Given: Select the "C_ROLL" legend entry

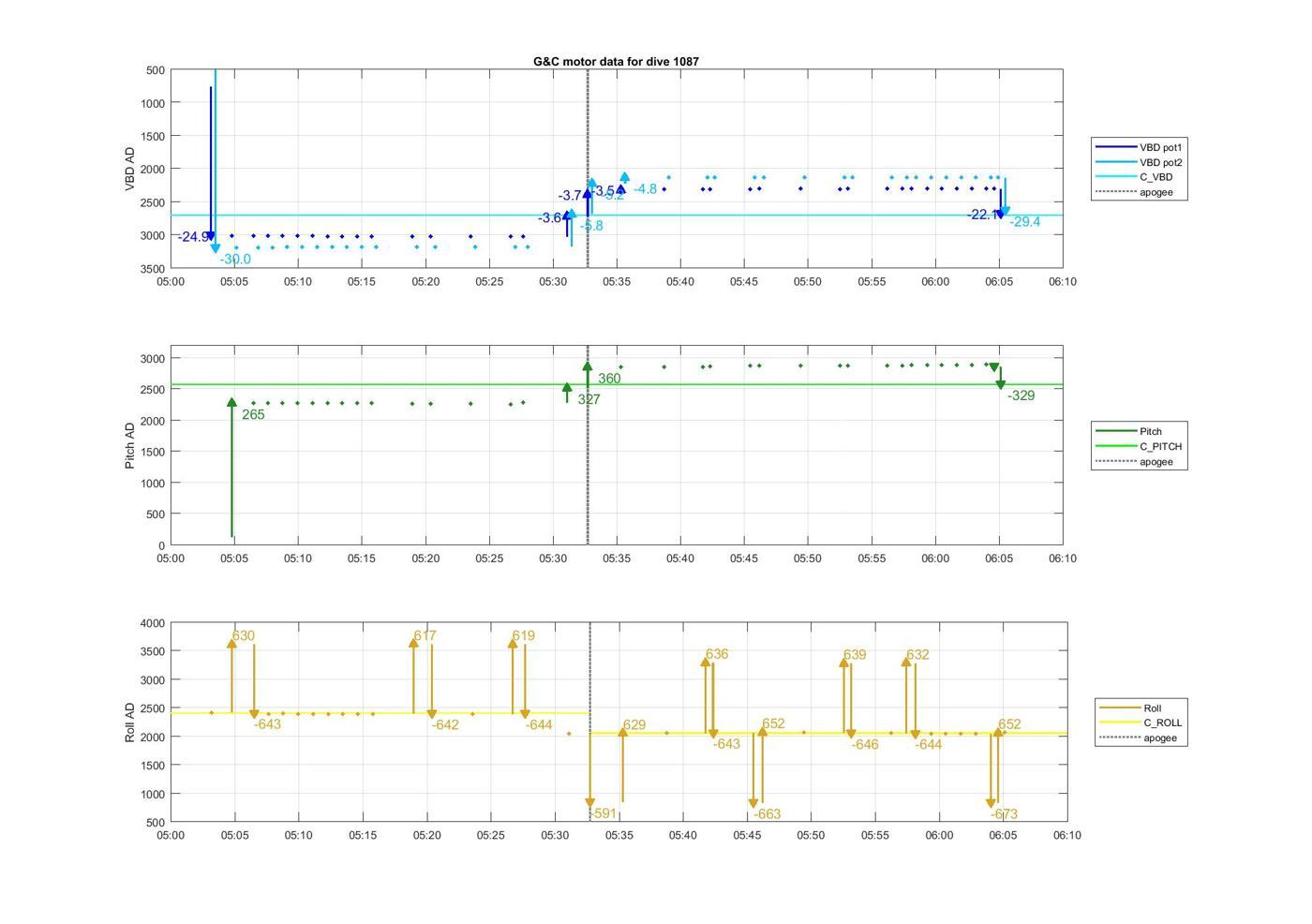Looking at the screenshot, I should click(x=1141, y=723).
